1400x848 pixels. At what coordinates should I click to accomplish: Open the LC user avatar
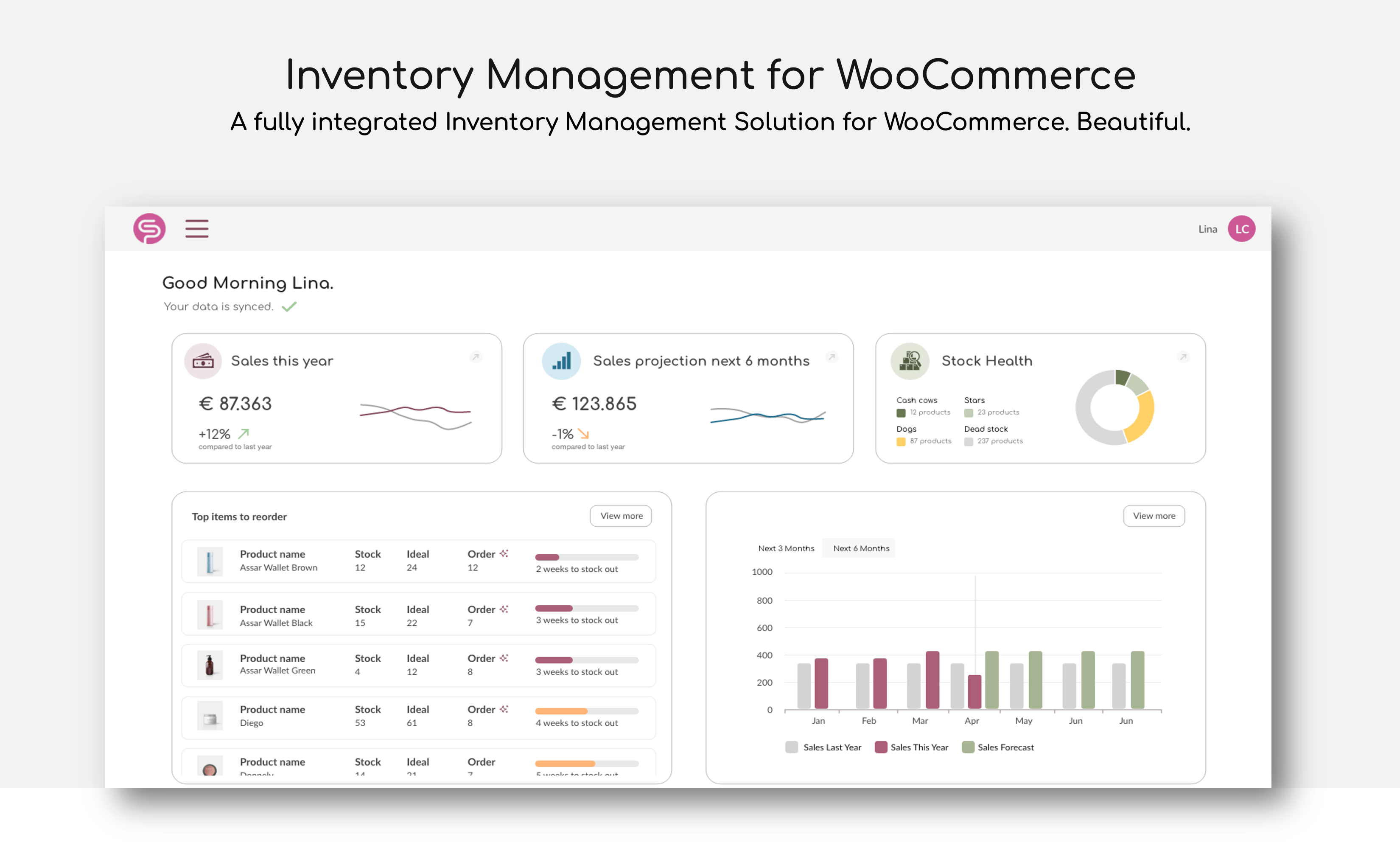click(x=1241, y=228)
